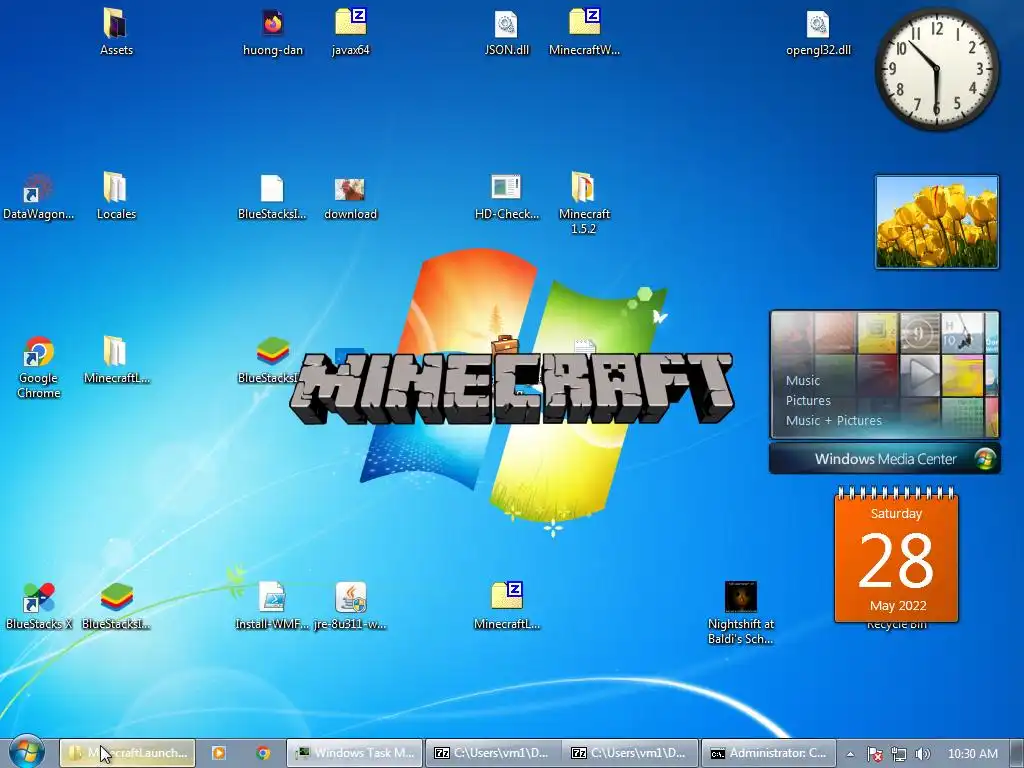Open Music in Windows Media Center gadget
1024x768 pixels.
tap(803, 380)
